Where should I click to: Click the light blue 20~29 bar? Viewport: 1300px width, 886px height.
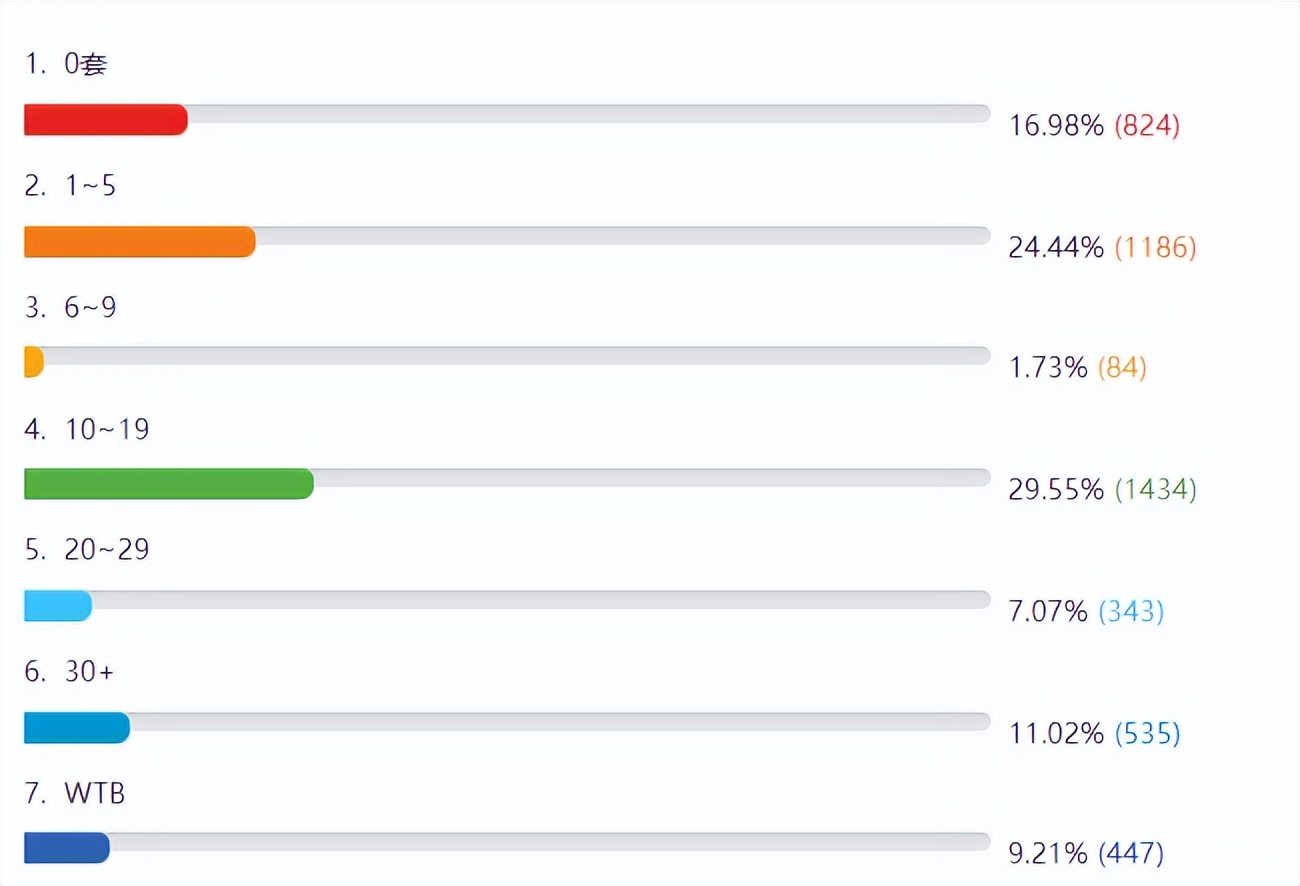[57, 606]
